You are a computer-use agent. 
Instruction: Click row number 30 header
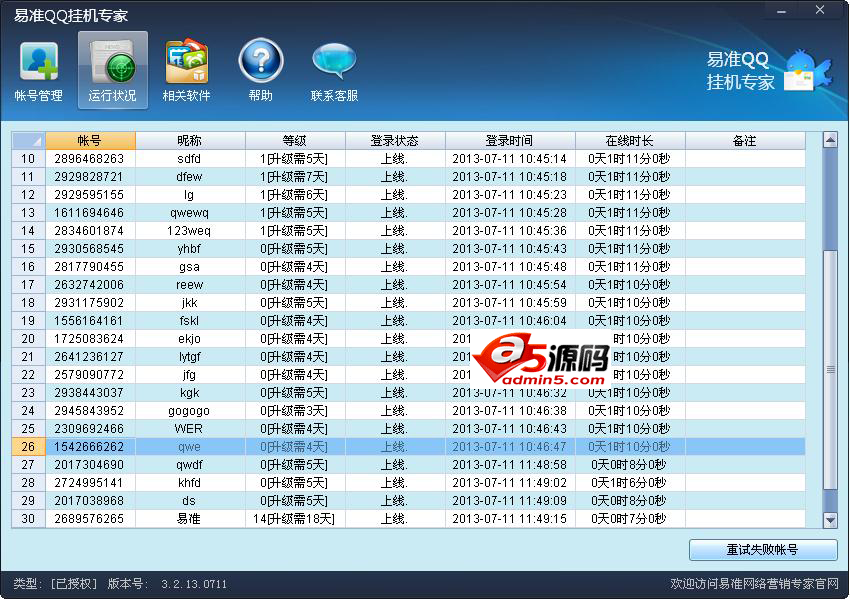28,519
